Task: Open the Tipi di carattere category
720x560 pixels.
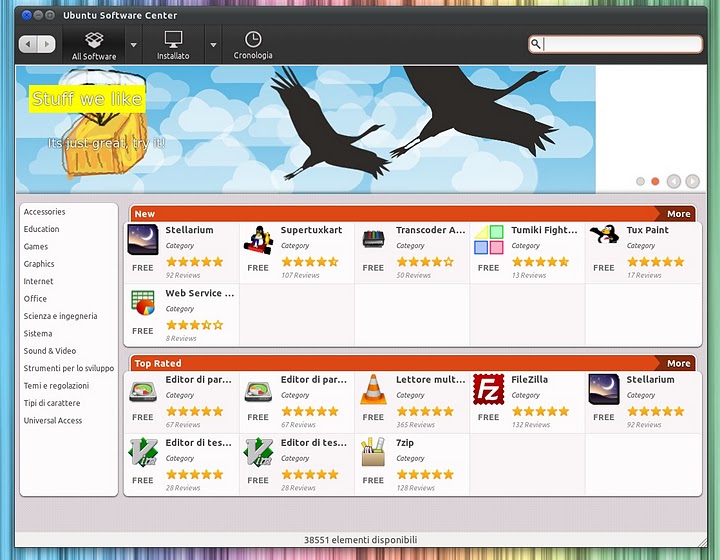Action: 52,403
